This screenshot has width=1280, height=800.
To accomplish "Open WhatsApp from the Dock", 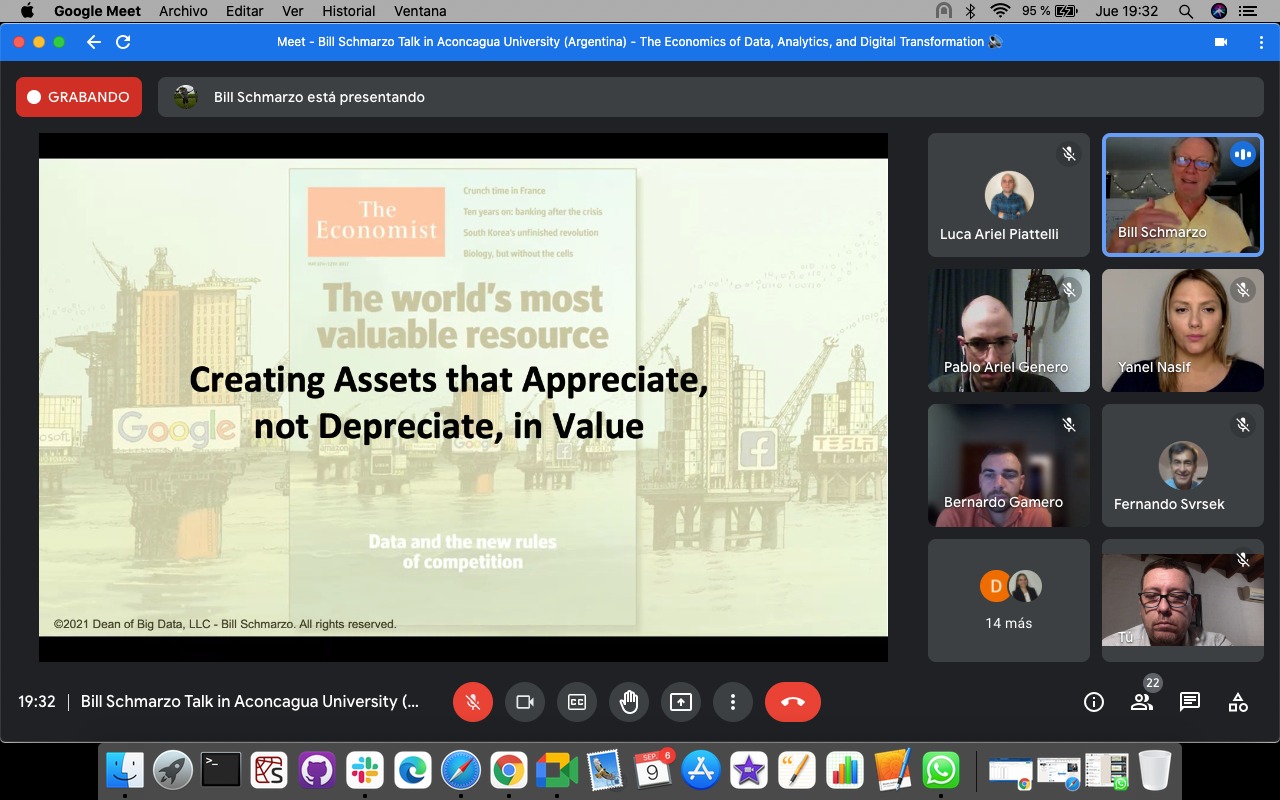I will 941,770.
